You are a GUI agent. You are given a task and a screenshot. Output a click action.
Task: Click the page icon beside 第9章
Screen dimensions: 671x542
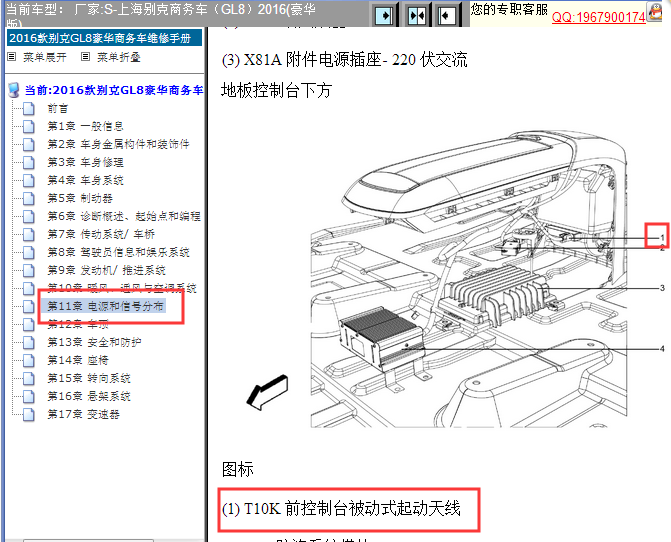tap(29, 270)
